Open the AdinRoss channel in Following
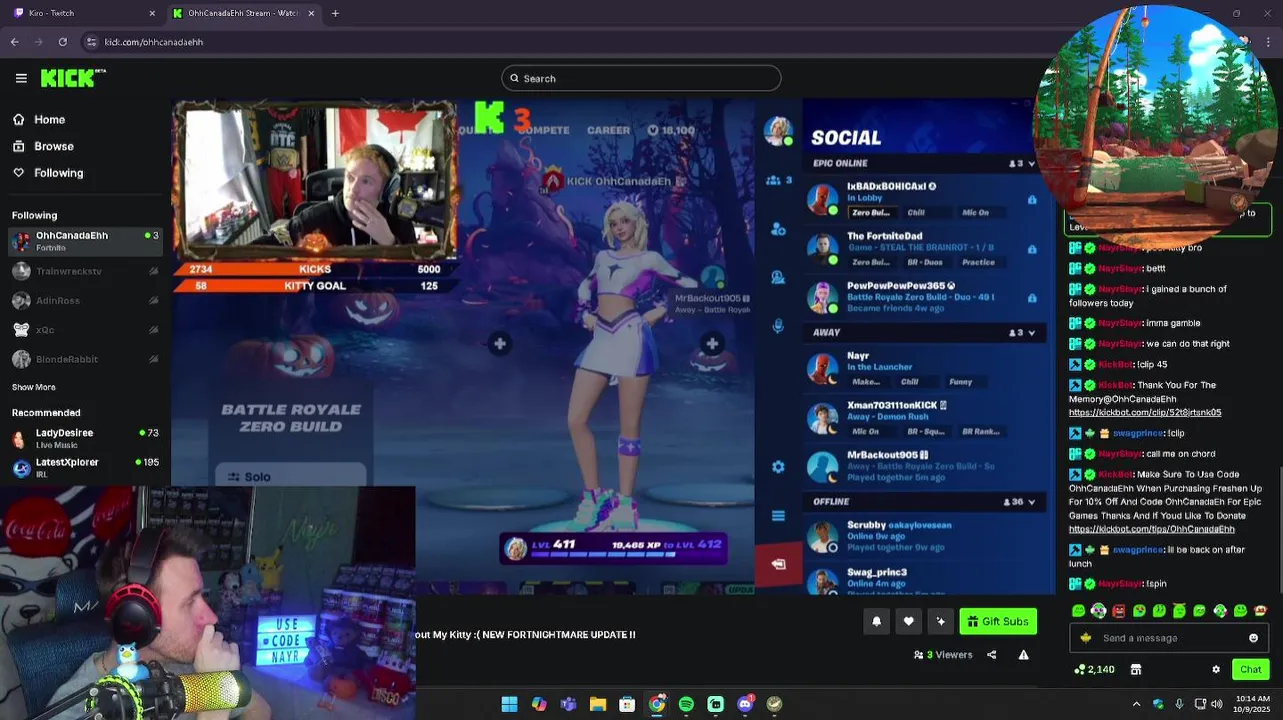The height and width of the screenshot is (720, 1283). 84,300
